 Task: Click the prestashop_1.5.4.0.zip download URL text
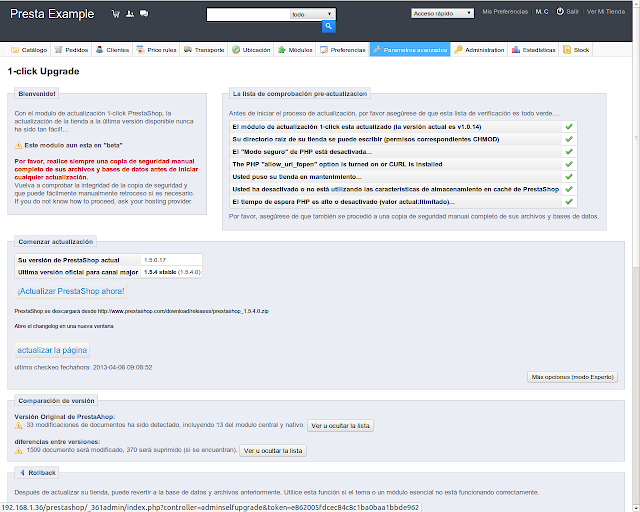click(183, 311)
